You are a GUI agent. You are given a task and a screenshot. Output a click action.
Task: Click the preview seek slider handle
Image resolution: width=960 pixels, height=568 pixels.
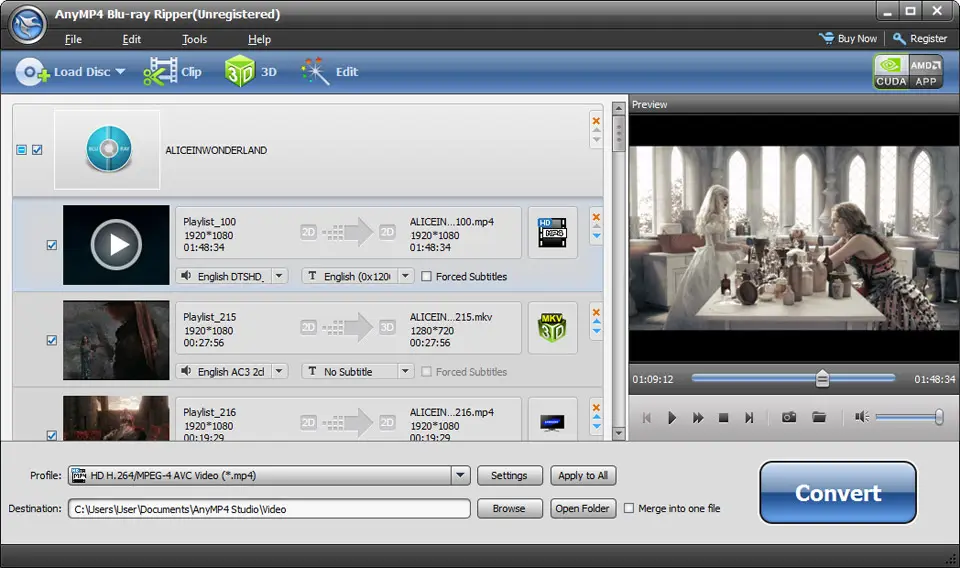pos(822,379)
